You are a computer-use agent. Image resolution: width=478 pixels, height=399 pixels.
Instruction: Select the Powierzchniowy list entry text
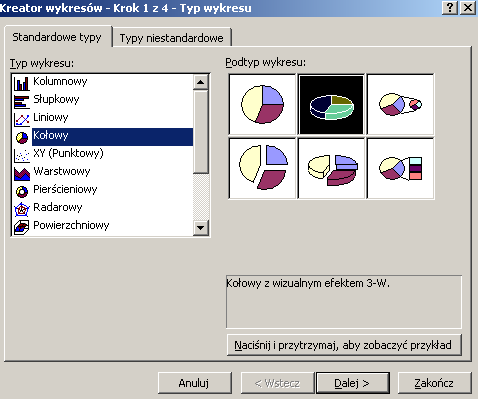pos(71,225)
